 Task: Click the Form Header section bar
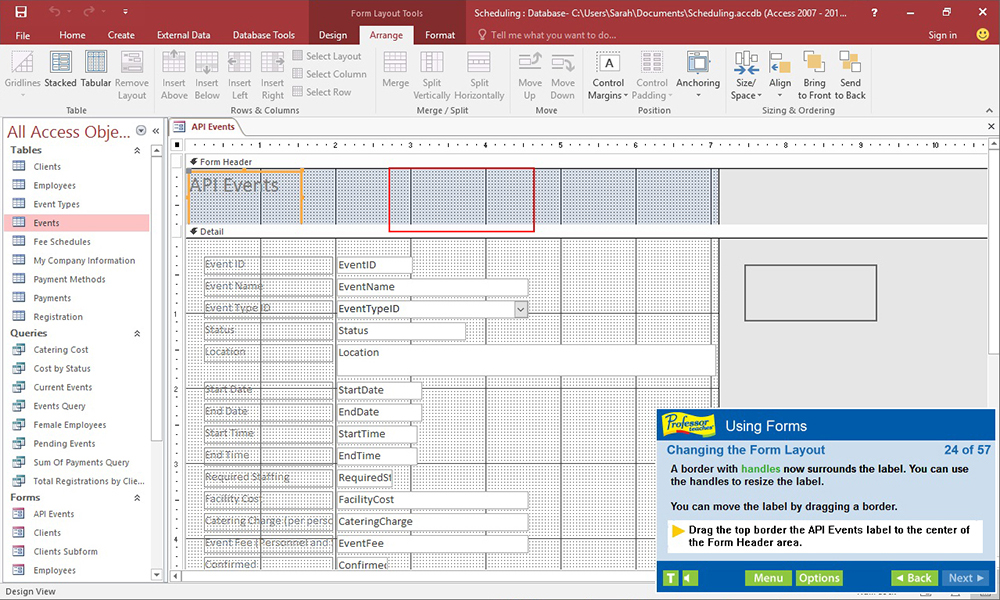[587, 162]
